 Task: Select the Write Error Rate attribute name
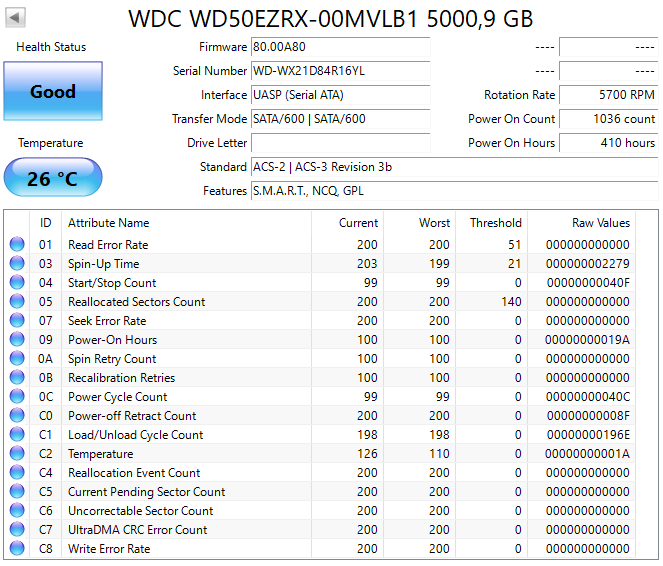coord(109,549)
